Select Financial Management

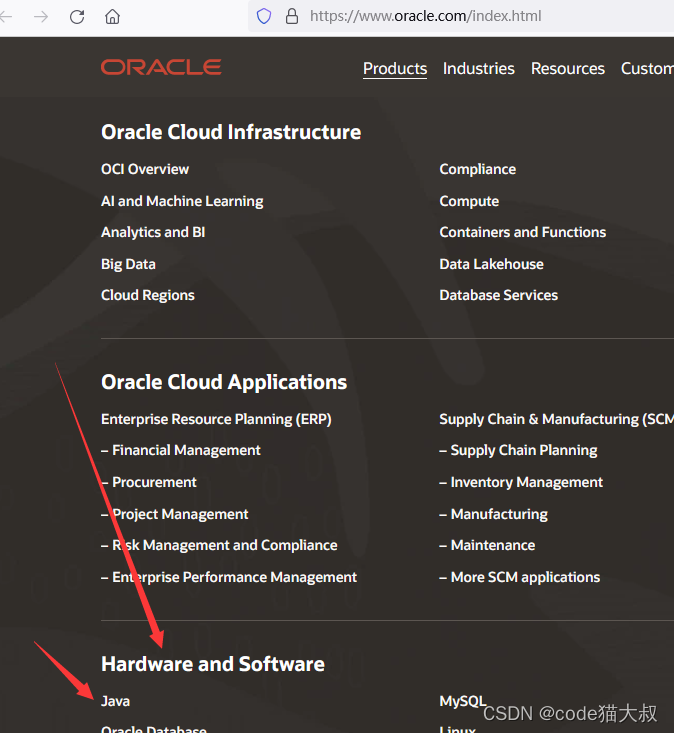(181, 450)
